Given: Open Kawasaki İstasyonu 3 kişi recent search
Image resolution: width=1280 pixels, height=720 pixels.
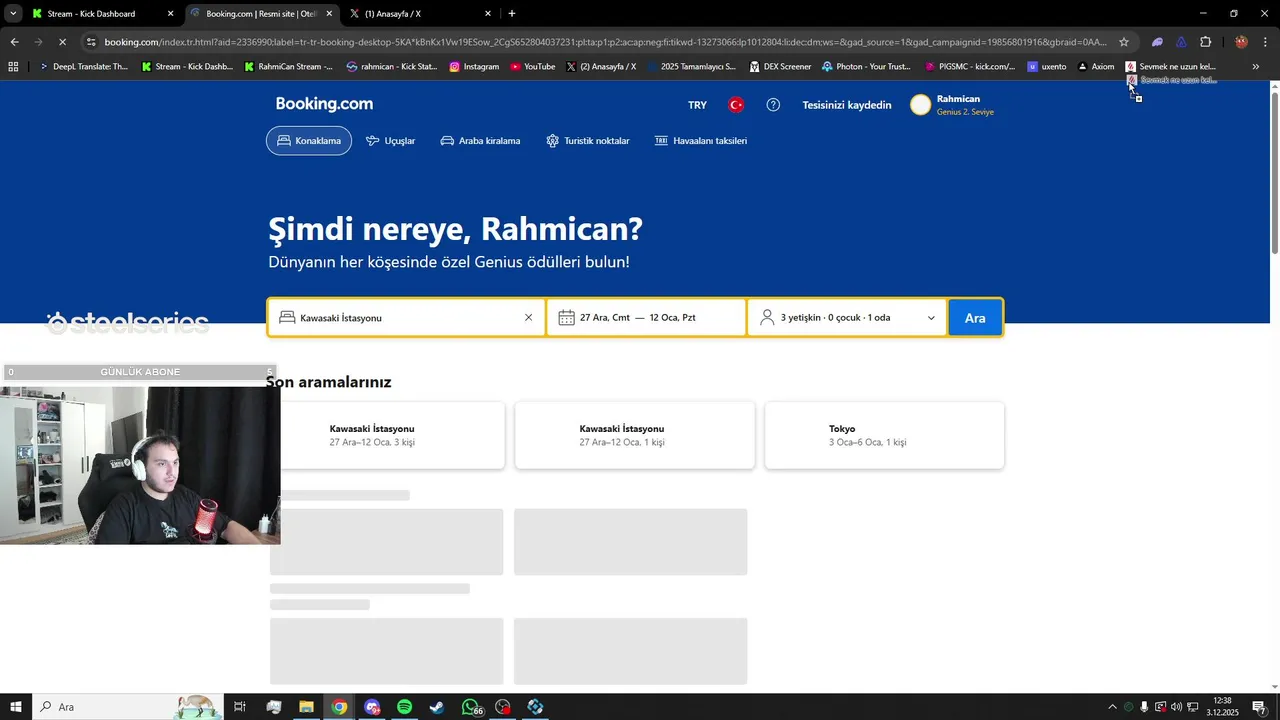Looking at the screenshot, I should pyautogui.click(x=386, y=435).
